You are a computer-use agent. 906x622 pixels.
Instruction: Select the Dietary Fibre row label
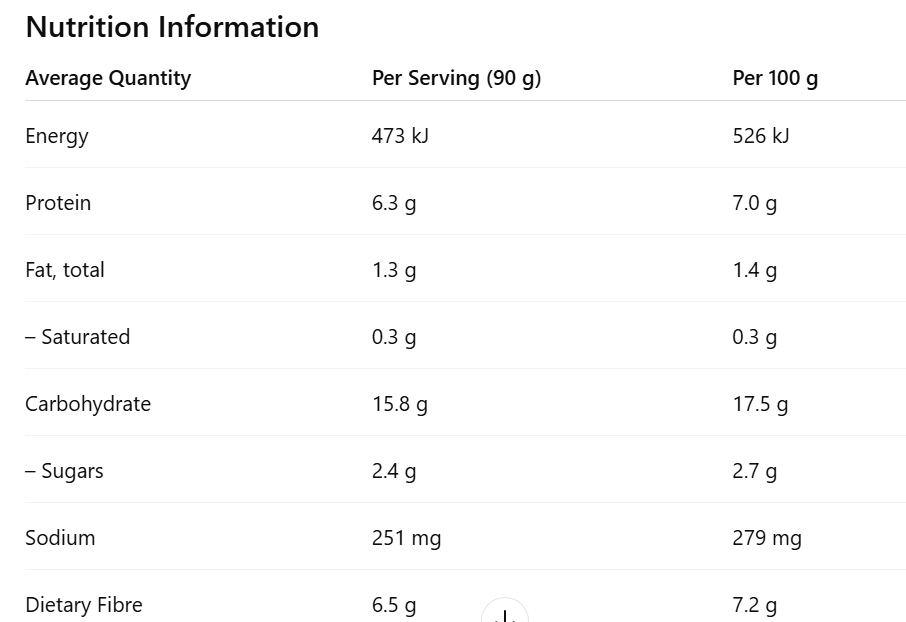point(84,605)
